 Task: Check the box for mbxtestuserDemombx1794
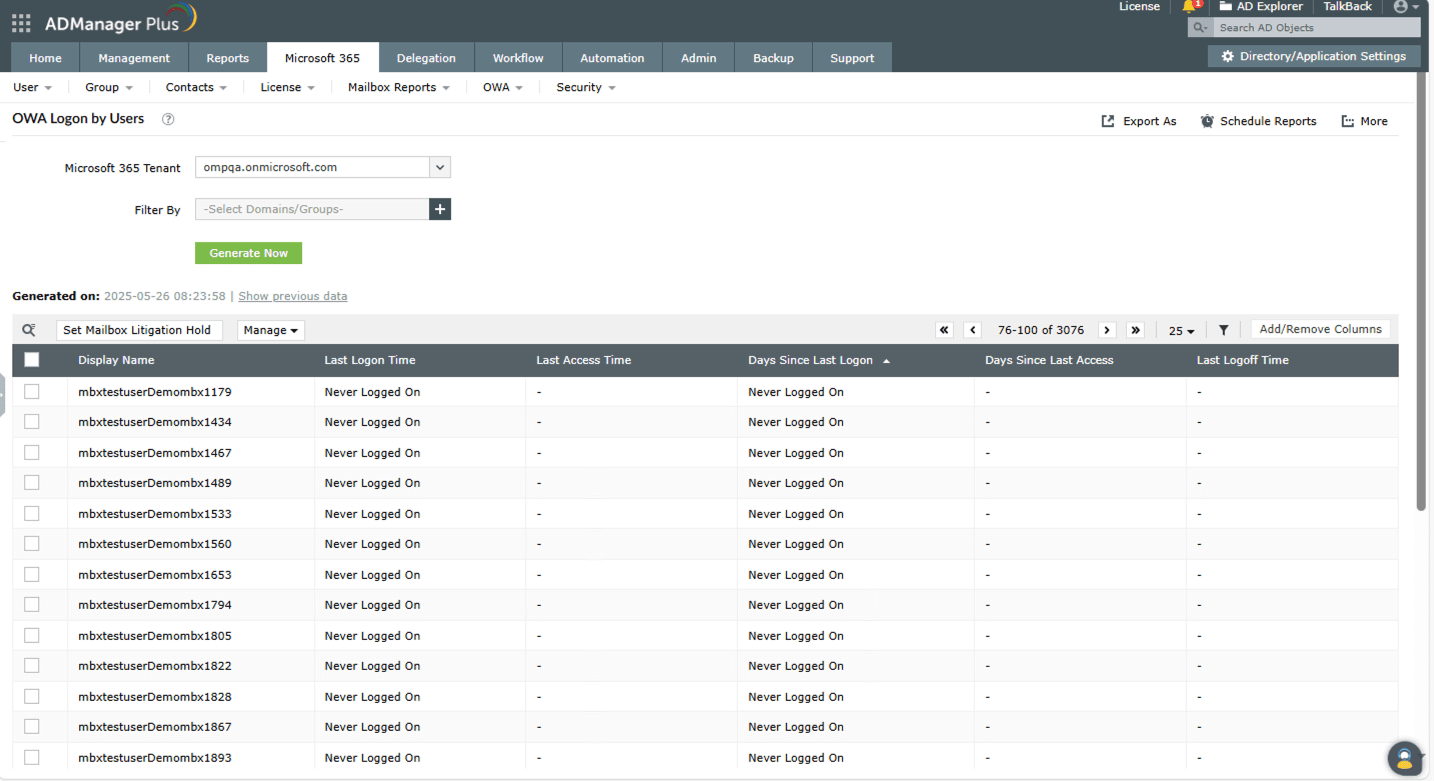[x=32, y=605]
